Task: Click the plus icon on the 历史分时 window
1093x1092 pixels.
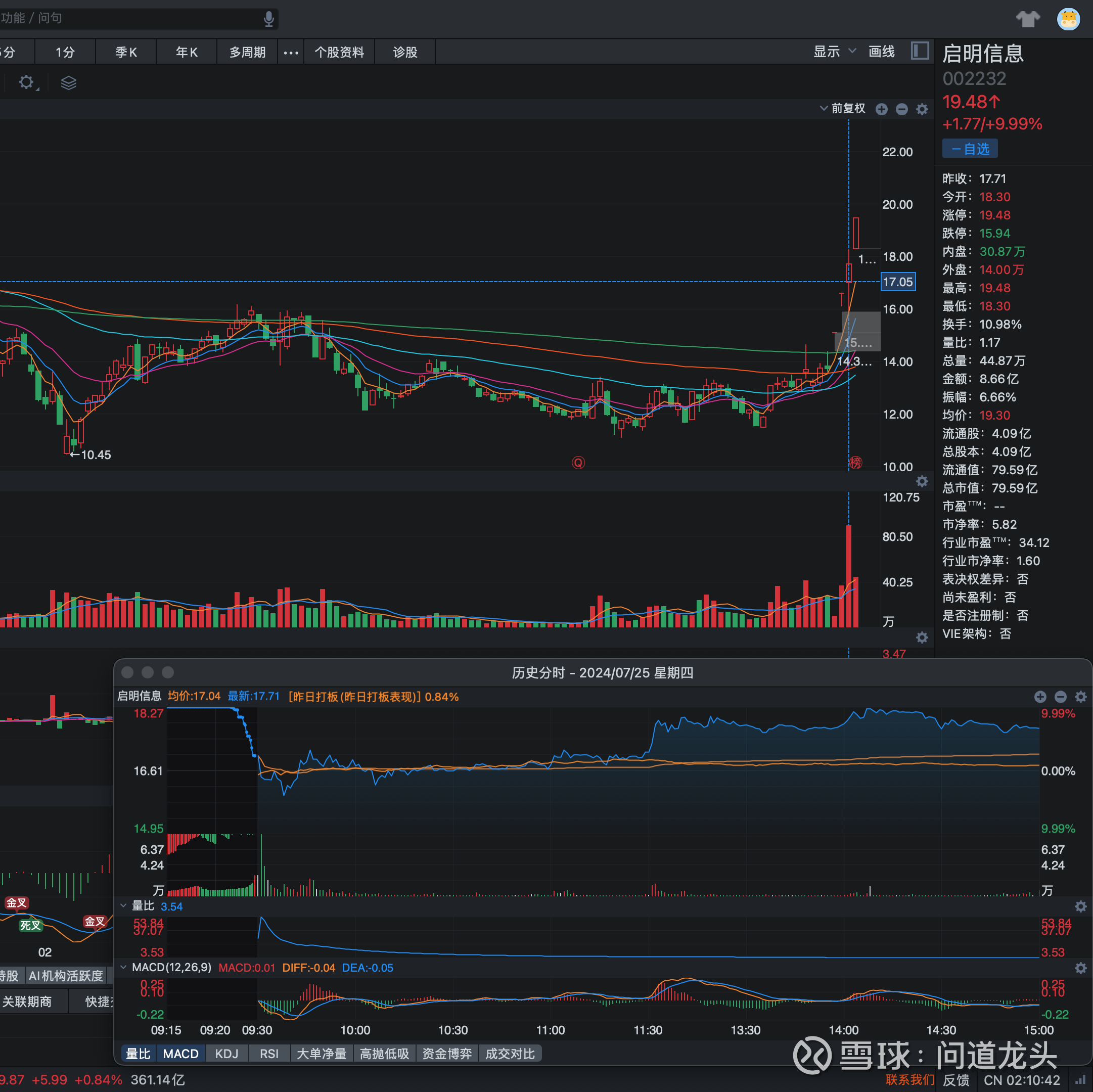Action: 1040,697
